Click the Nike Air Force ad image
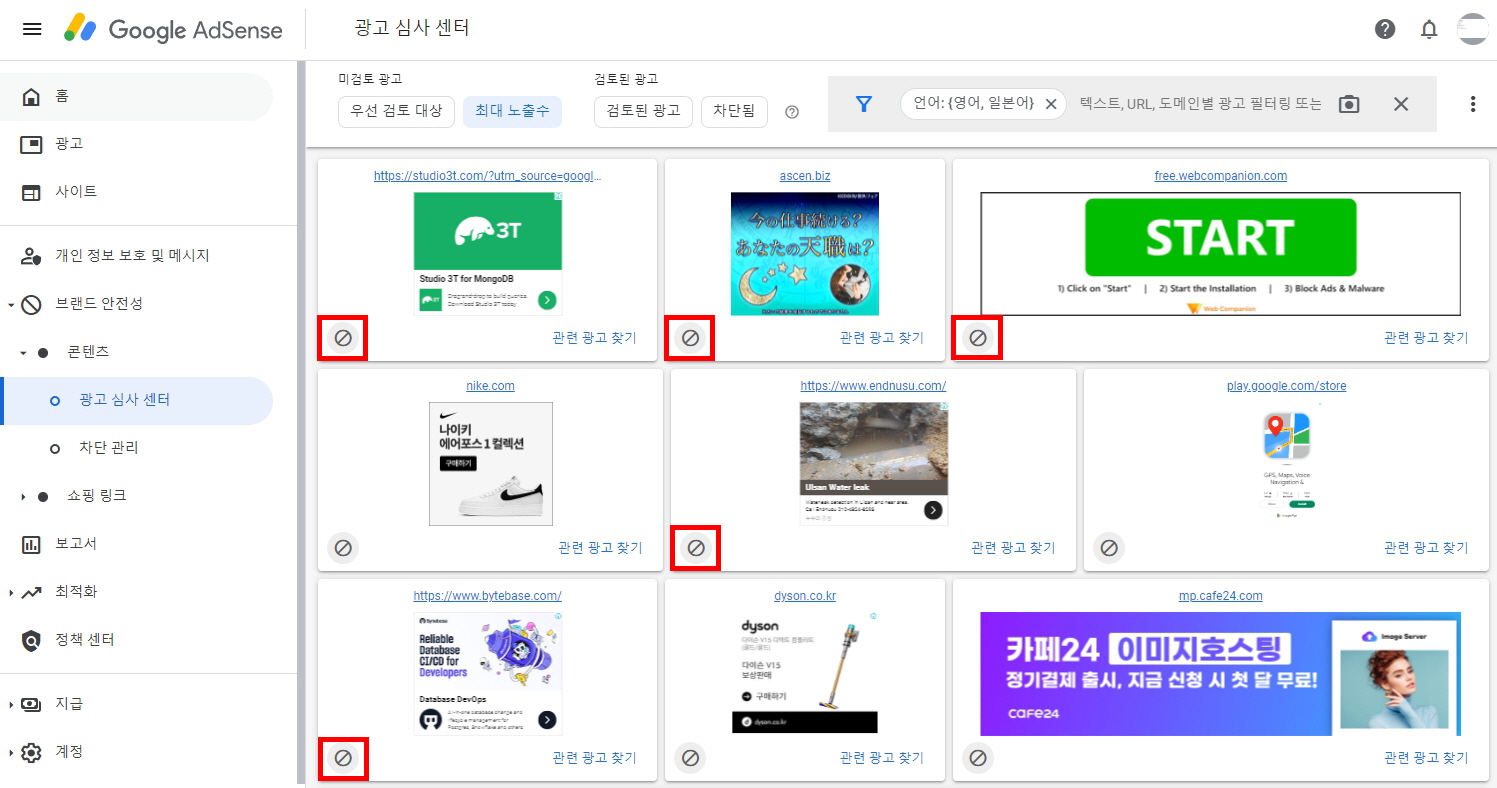This screenshot has height=788, width=1497. (x=490, y=464)
